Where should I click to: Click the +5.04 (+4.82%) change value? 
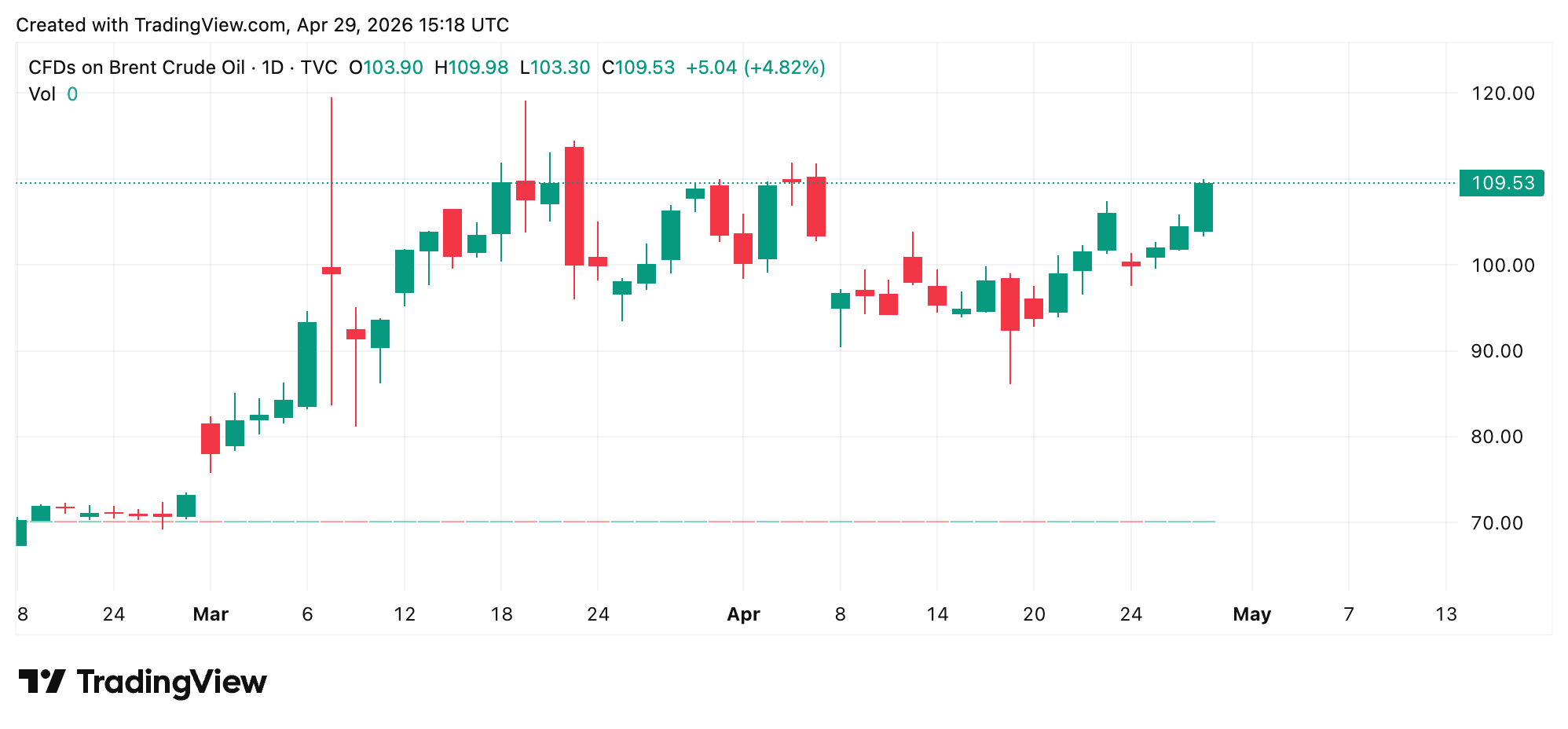point(755,68)
